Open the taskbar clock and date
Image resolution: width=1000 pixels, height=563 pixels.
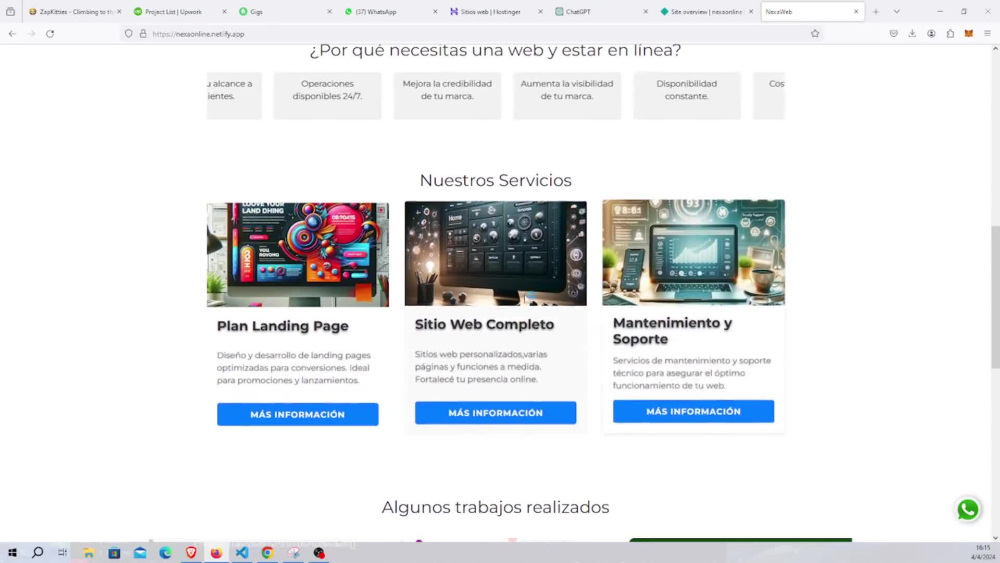pyautogui.click(x=983, y=553)
